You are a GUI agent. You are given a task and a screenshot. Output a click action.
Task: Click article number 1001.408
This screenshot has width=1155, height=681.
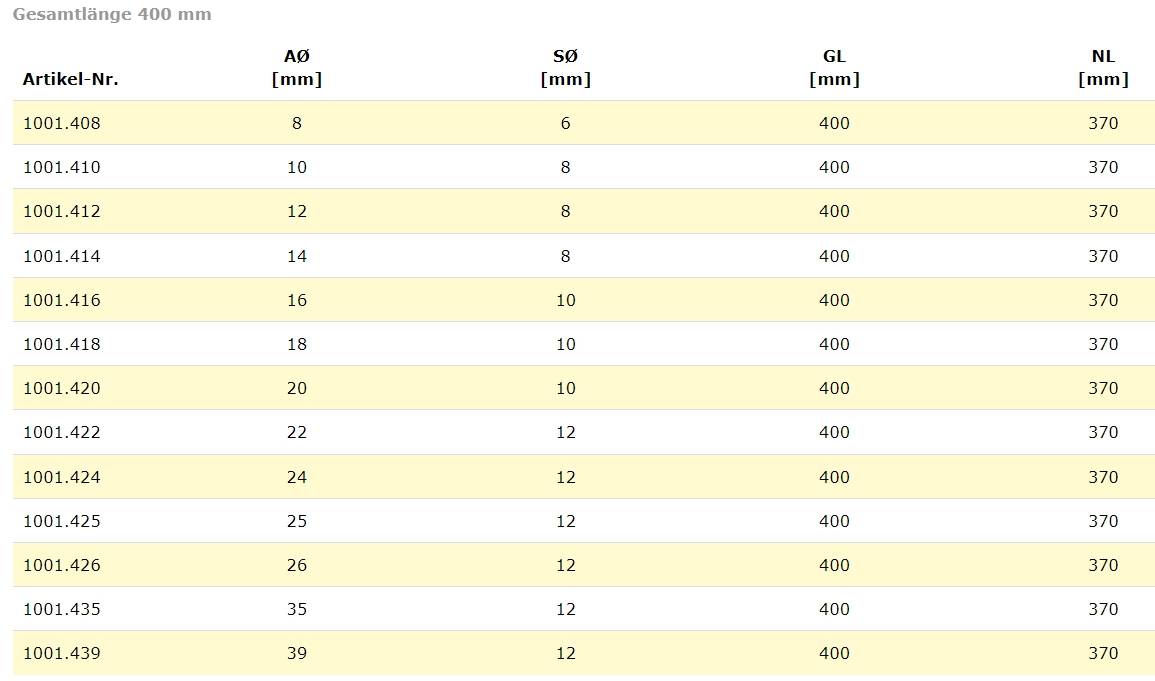(62, 123)
